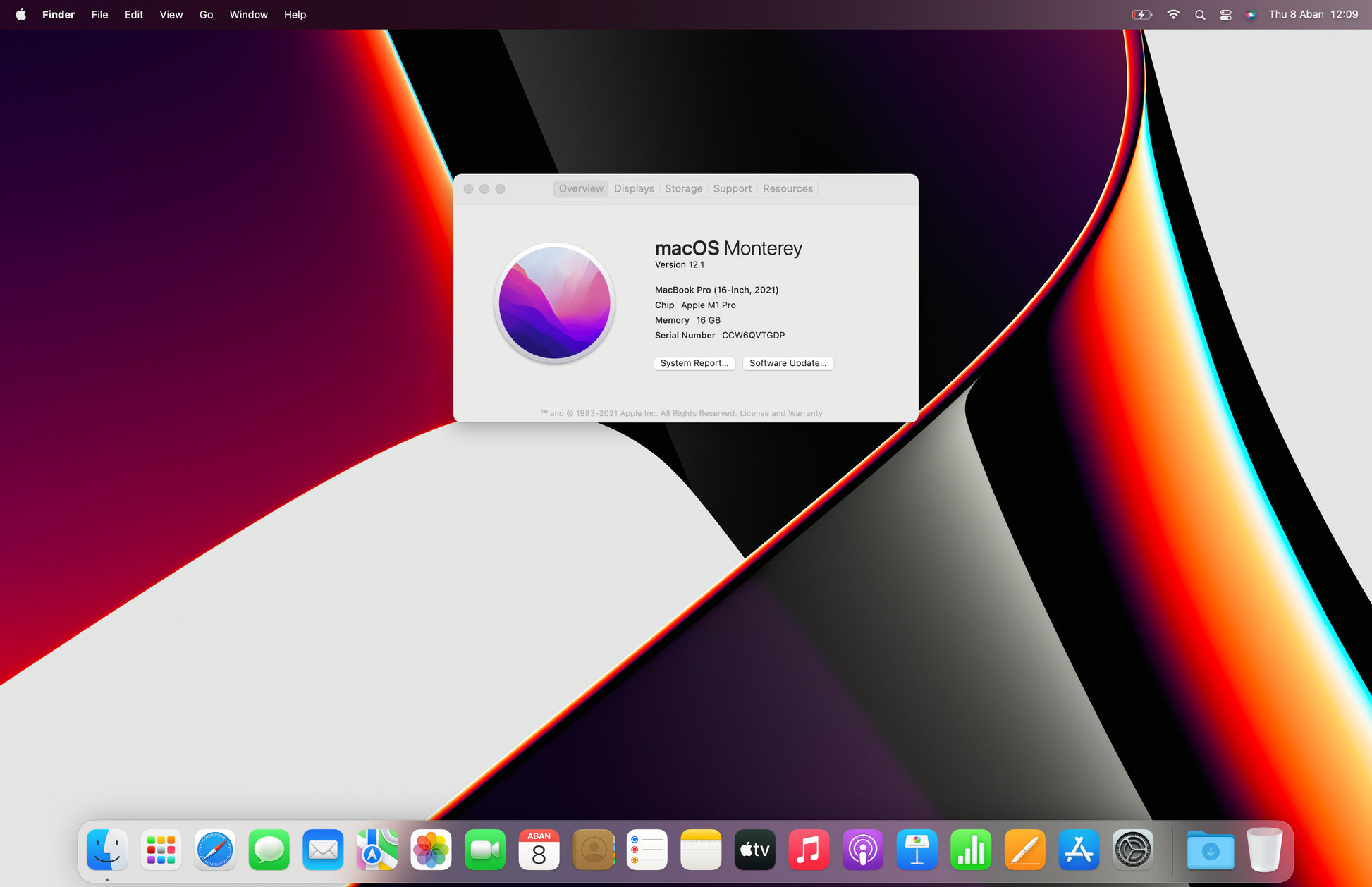Launch Podcasts from the Dock
The width and height of the screenshot is (1372, 887).
862,850
